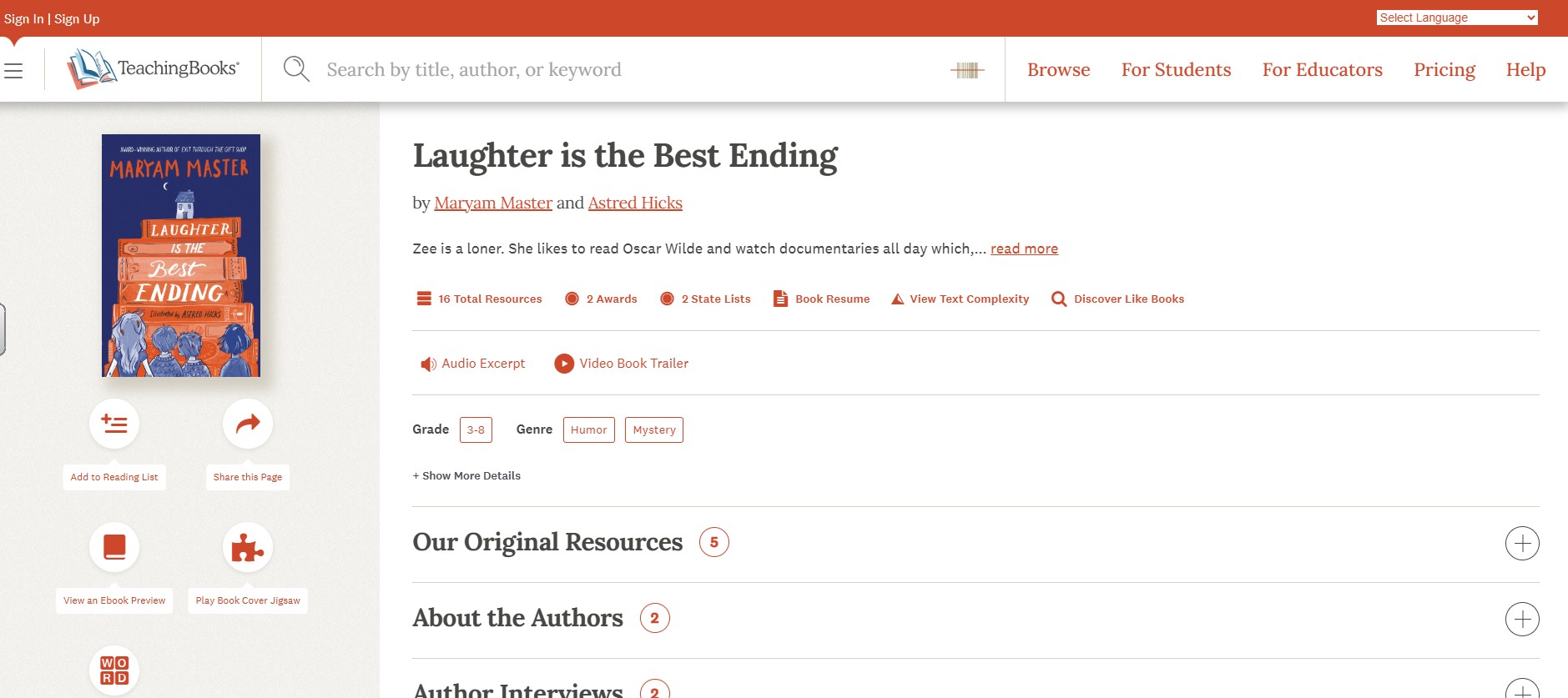Click the Add to Reading List icon
The height and width of the screenshot is (698, 1568).
tap(114, 424)
